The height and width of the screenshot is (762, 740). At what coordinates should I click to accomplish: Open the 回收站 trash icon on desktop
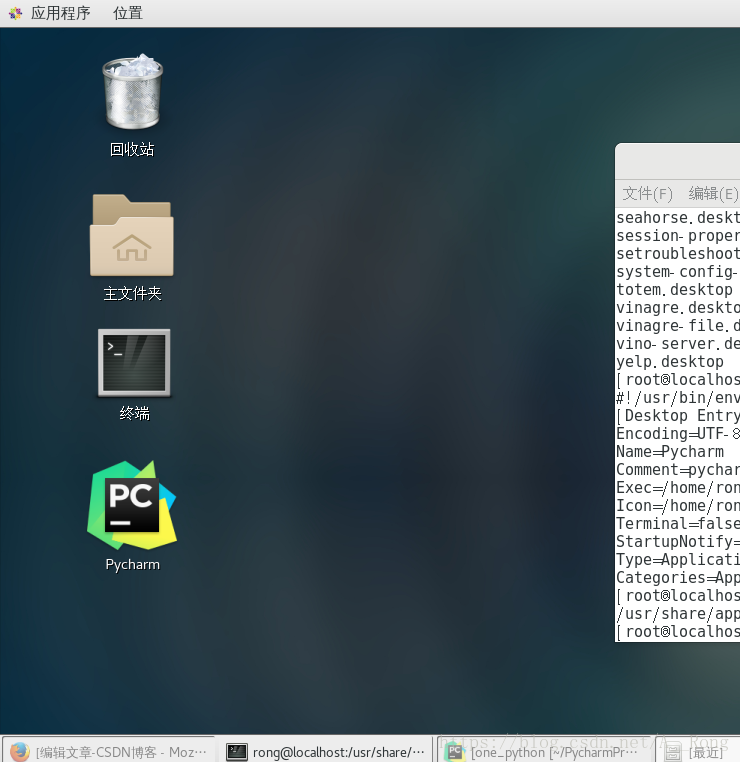point(132,91)
